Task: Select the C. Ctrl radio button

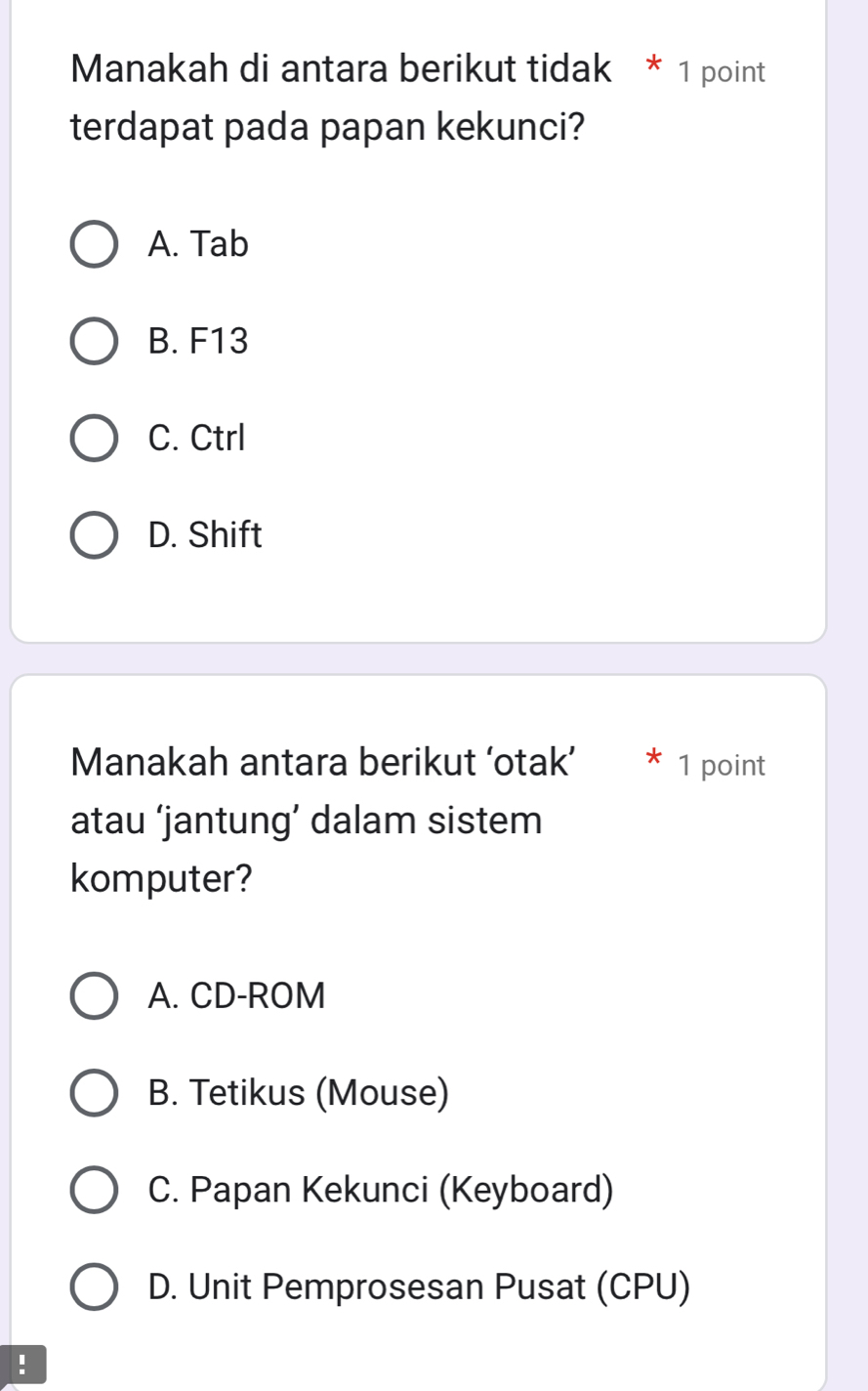Action: 94,439
